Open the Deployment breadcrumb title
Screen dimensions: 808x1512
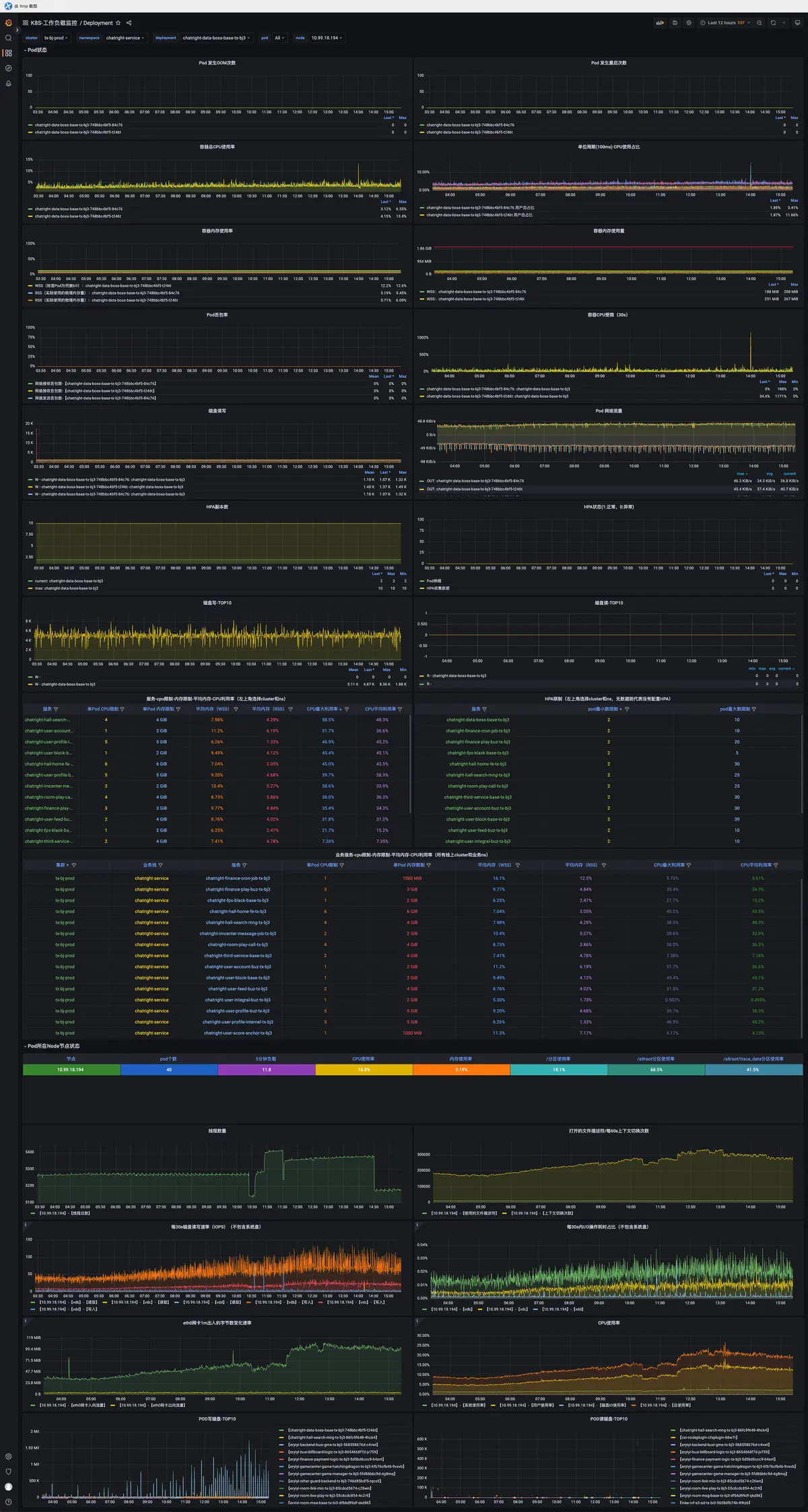point(98,23)
